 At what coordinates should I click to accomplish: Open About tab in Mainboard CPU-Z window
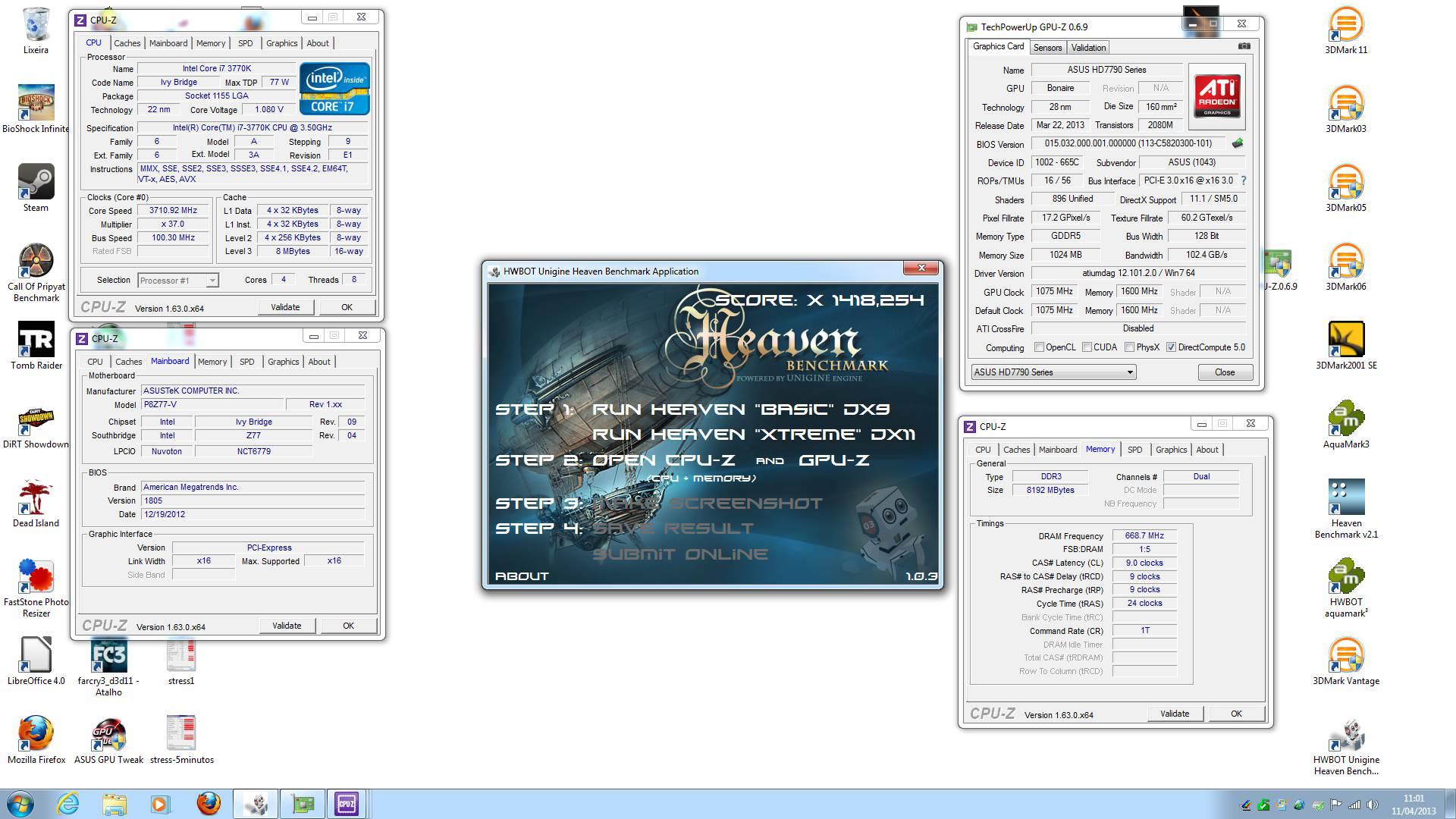[x=319, y=362]
